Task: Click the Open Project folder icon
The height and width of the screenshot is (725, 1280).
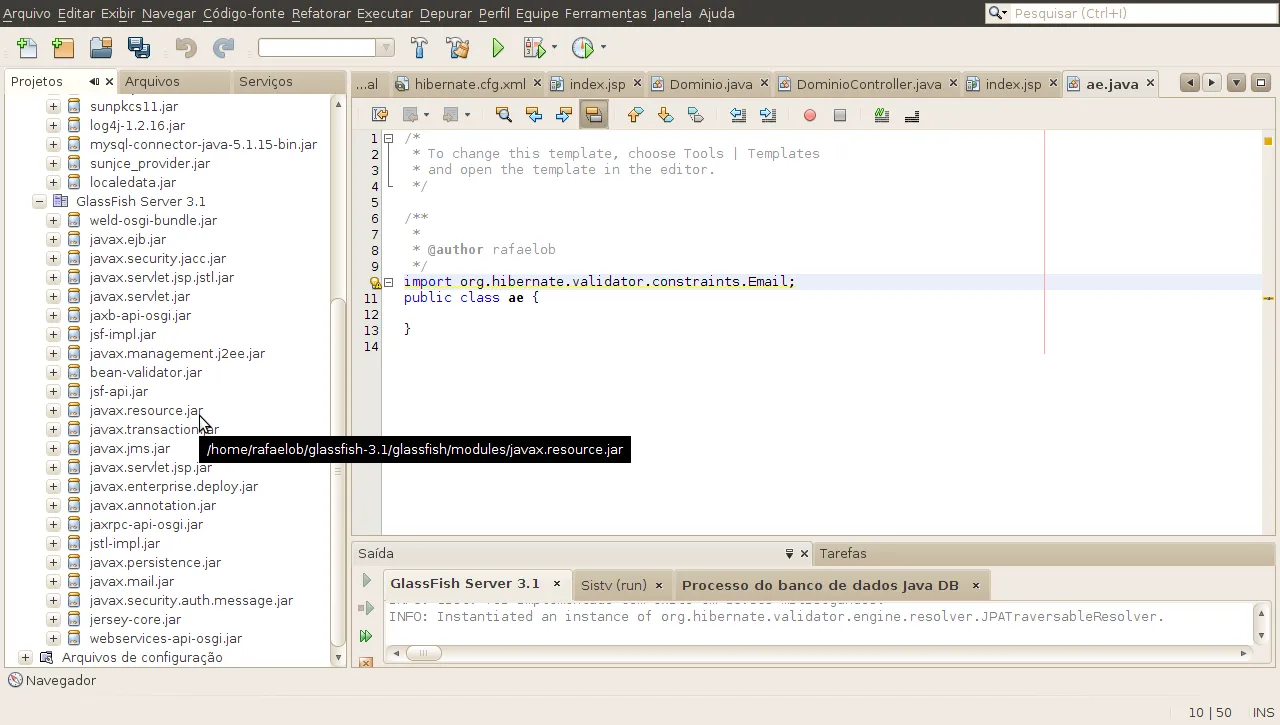Action: click(101, 48)
